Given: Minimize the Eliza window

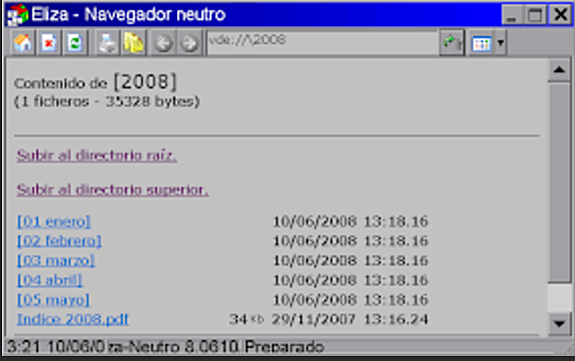Looking at the screenshot, I should pyautogui.click(x=512, y=15).
